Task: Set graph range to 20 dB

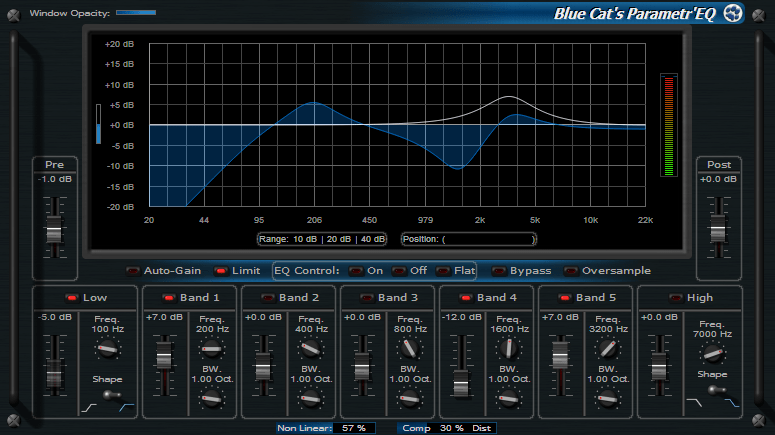Action: pyautogui.click(x=339, y=239)
